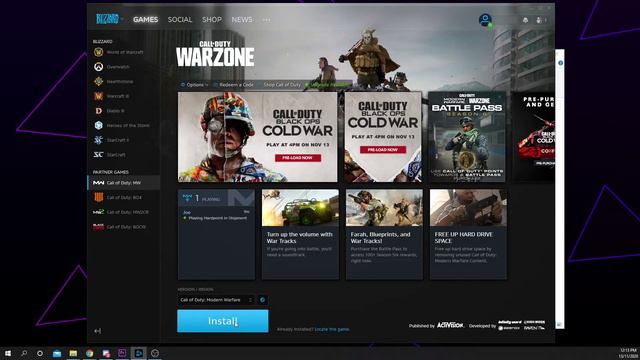Click Redeem a Code link
This screenshot has width=640, height=360.
tap(234, 85)
